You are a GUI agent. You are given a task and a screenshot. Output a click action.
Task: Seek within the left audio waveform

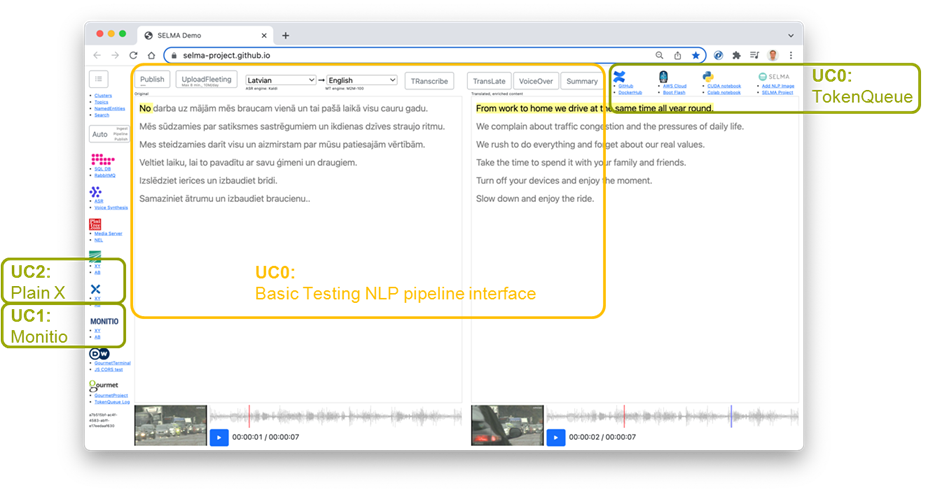pyautogui.click(x=336, y=416)
